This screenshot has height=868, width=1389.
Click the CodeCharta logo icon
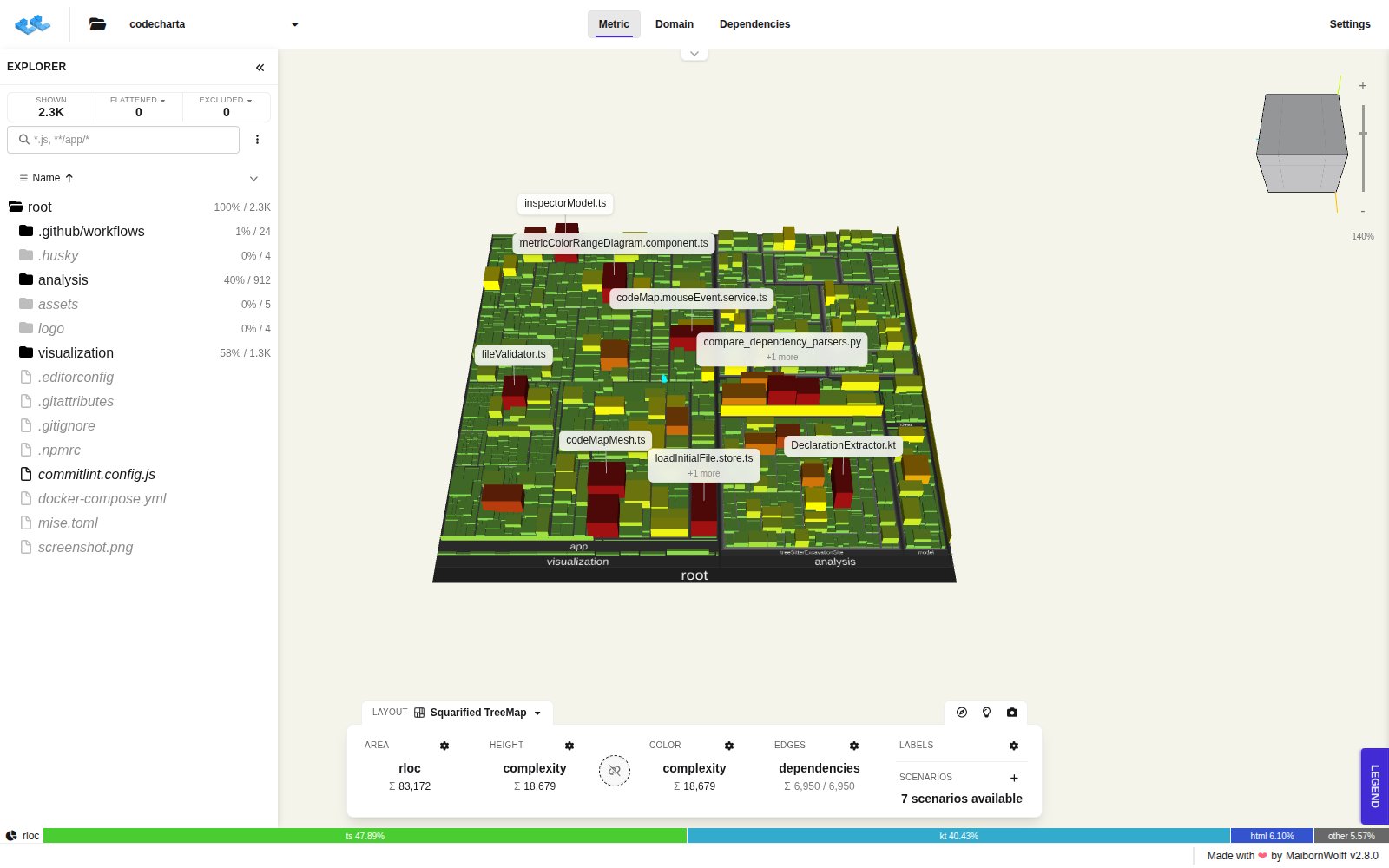[x=33, y=24]
